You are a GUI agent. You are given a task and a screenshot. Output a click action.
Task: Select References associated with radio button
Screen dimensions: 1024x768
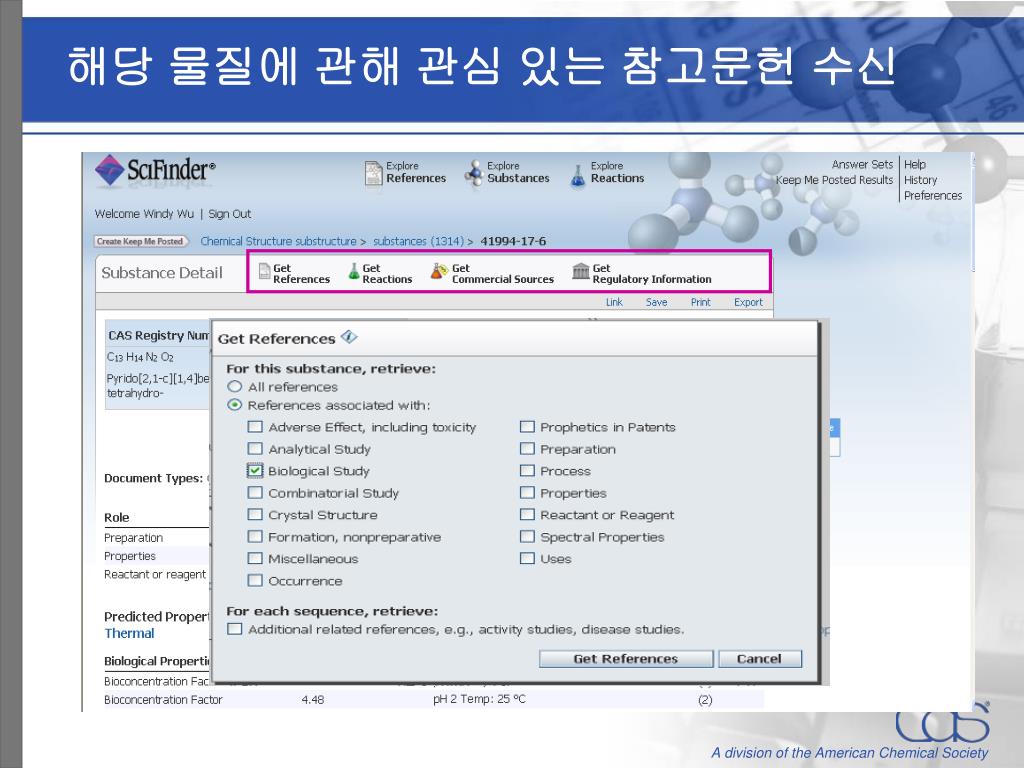pyautogui.click(x=234, y=405)
